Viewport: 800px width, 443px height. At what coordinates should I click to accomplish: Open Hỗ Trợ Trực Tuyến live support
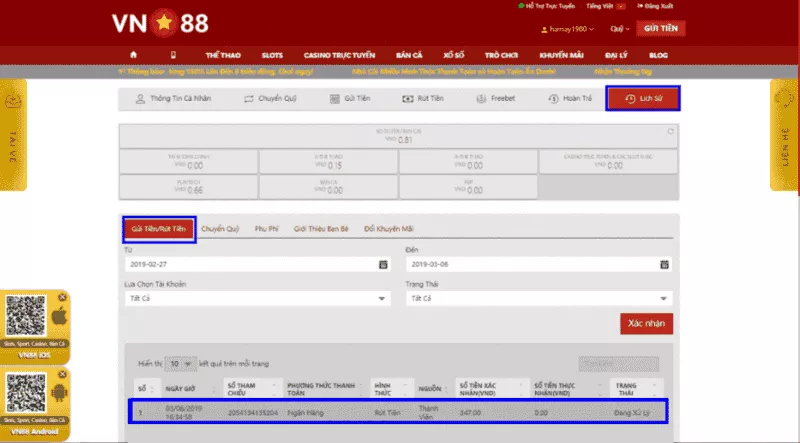pos(546,6)
